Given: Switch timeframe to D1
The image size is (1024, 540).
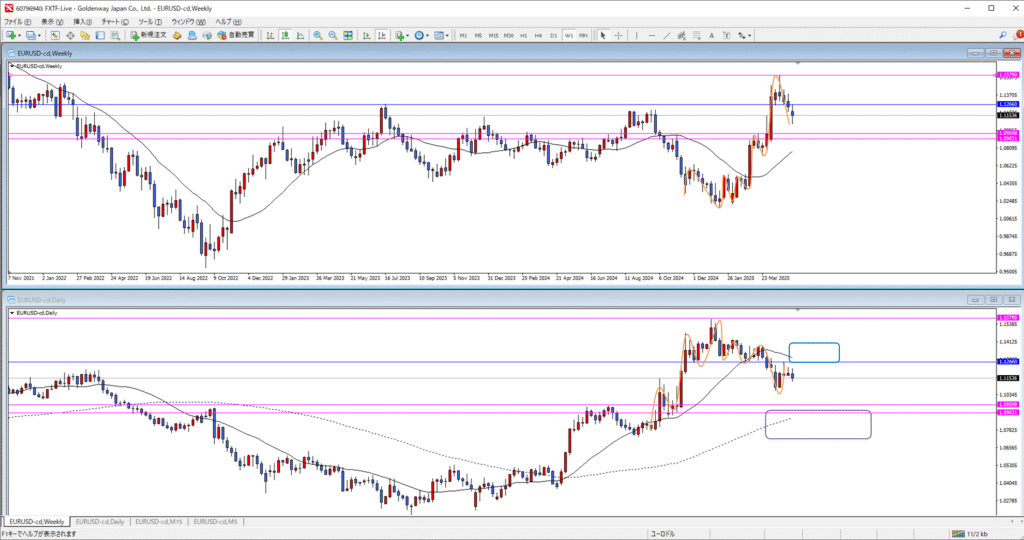Looking at the screenshot, I should click(x=553, y=35).
